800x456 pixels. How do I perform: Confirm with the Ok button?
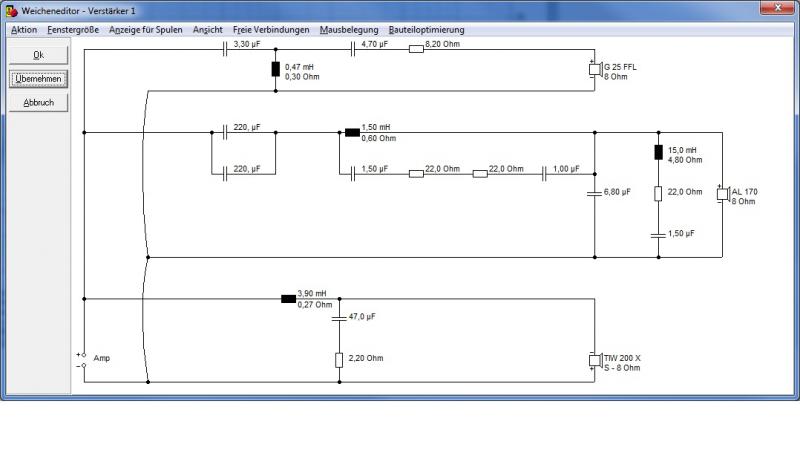[x=38, y=55]
